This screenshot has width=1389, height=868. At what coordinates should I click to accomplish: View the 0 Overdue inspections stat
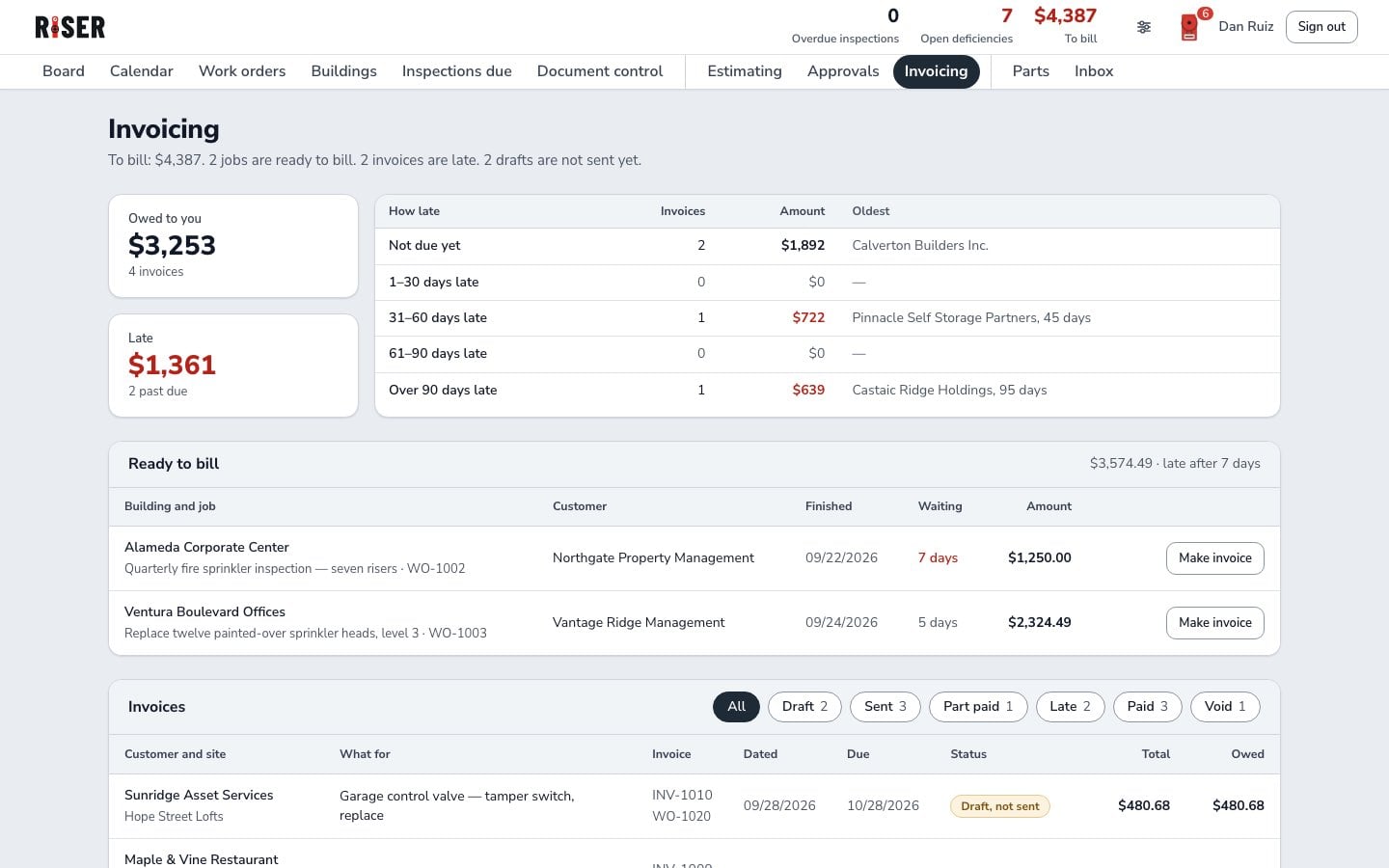point(845,27)
